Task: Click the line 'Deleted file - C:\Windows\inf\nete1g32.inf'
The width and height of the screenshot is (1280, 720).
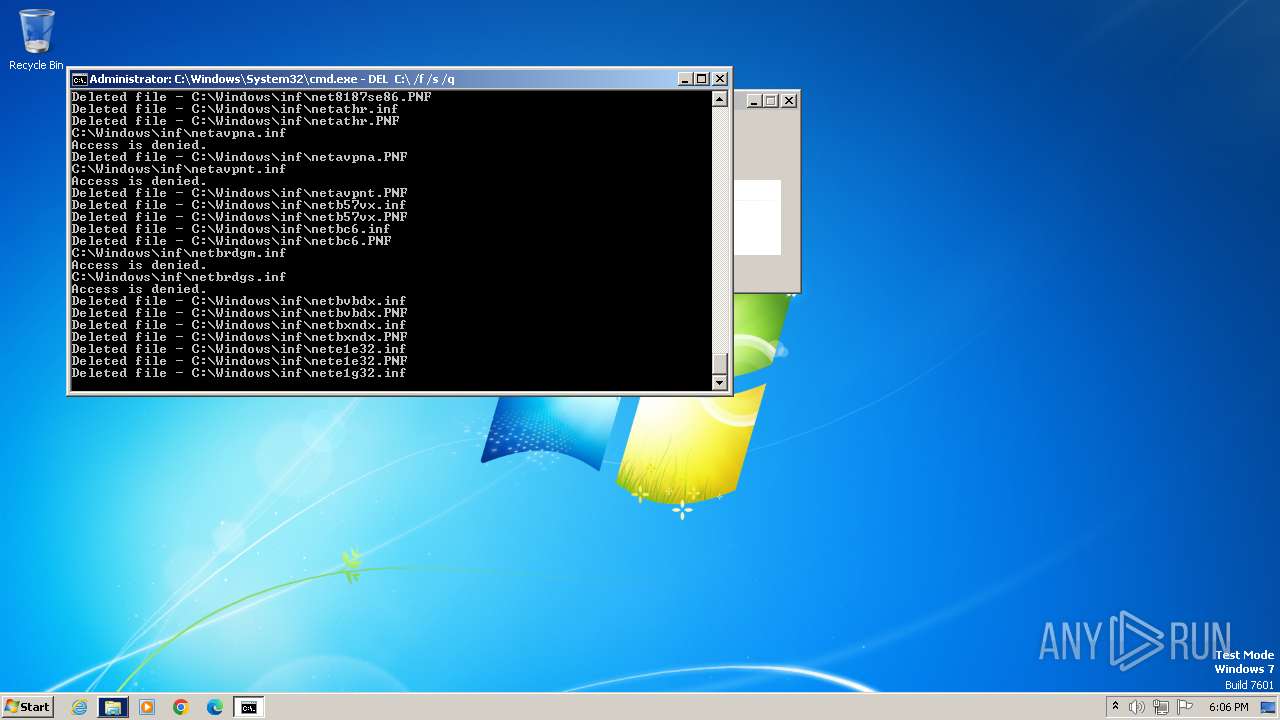Action: (239, 373)
